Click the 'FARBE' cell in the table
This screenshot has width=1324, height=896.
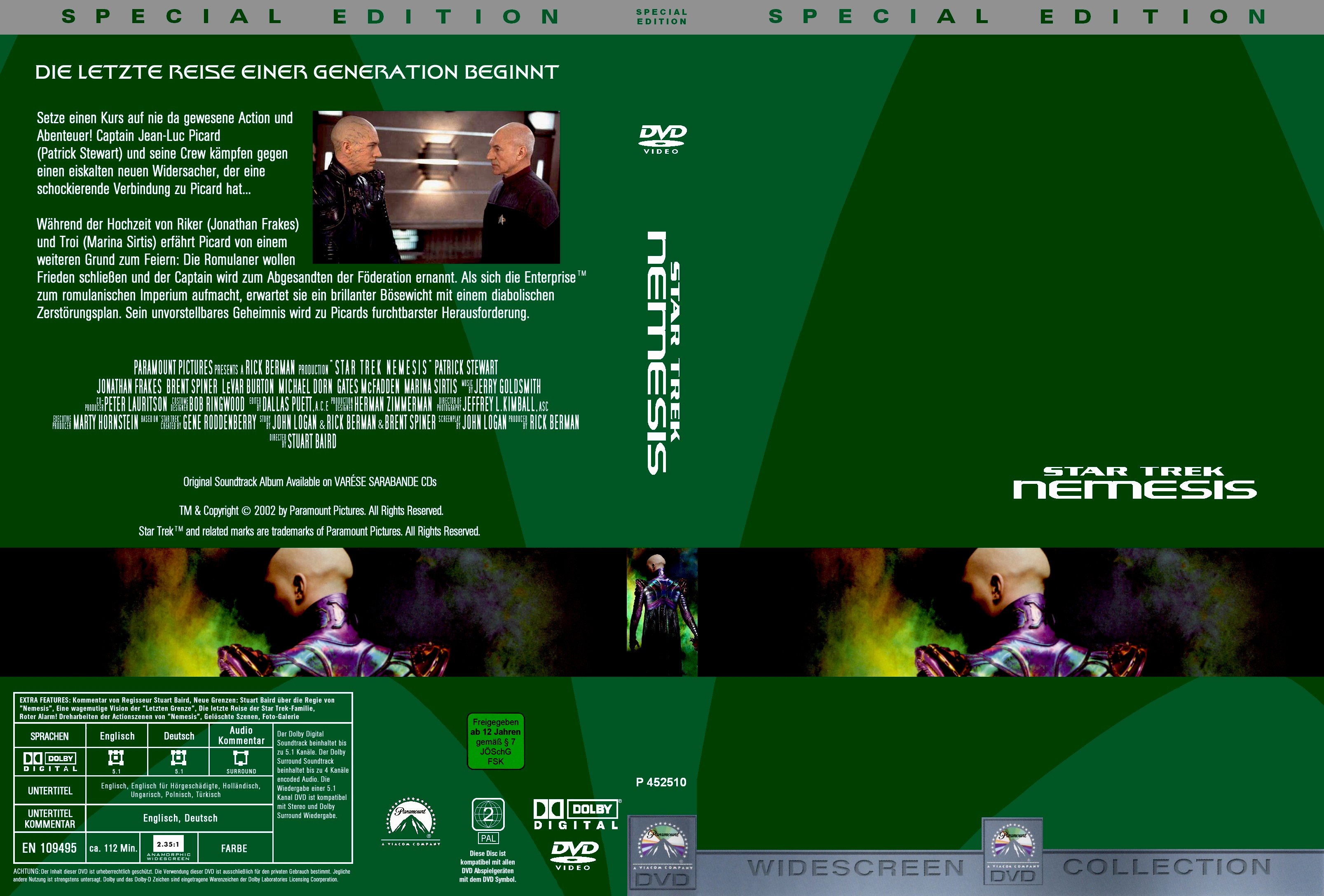click(x=234, y=848)
